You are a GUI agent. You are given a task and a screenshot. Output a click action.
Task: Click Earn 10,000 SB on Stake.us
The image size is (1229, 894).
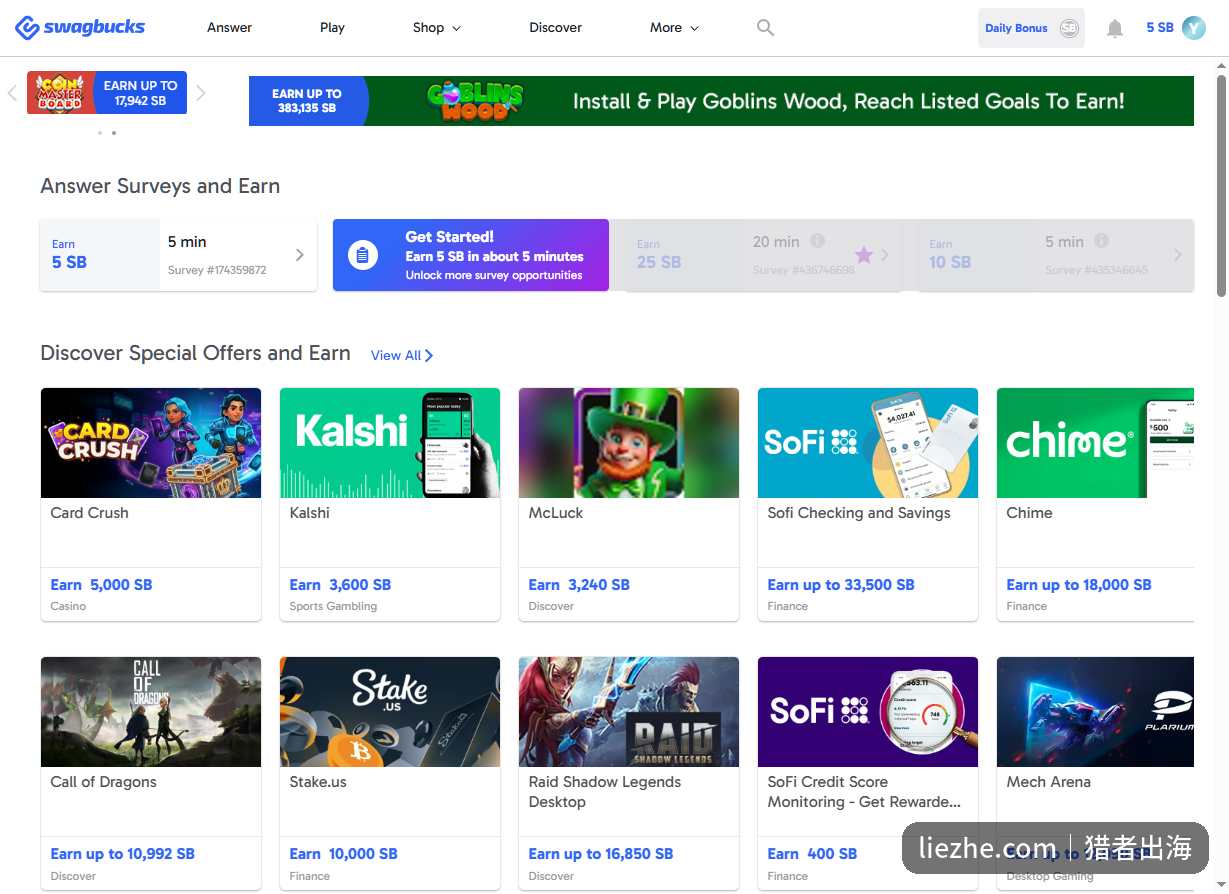coord(343,854)
